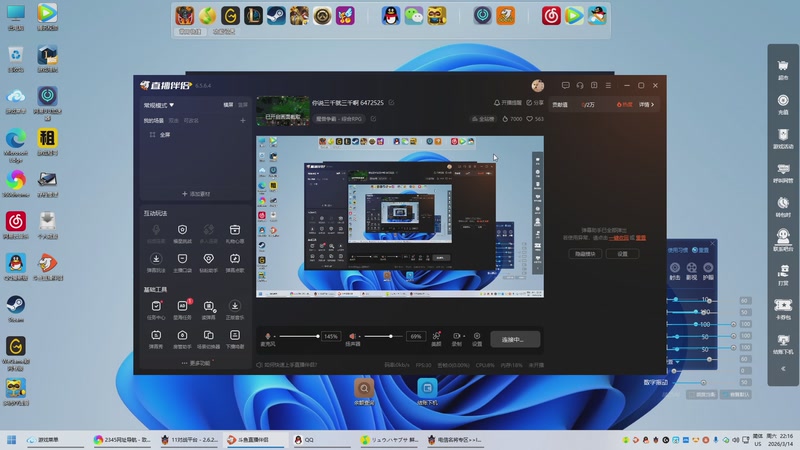
Task: Open the 礼物心愿 gift wish icon
Action: tap(235, 233)
